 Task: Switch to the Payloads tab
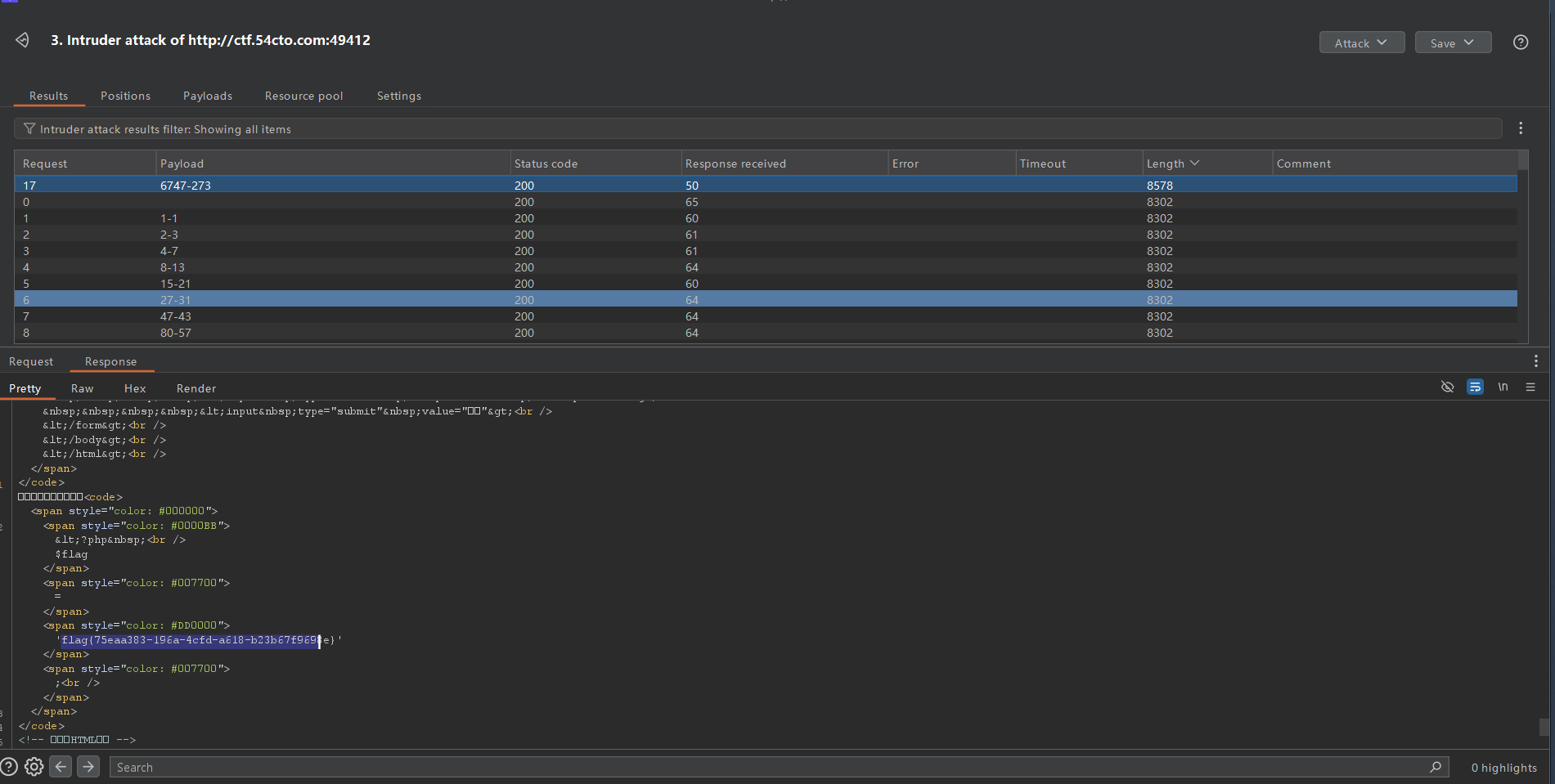tap(208, 96)
